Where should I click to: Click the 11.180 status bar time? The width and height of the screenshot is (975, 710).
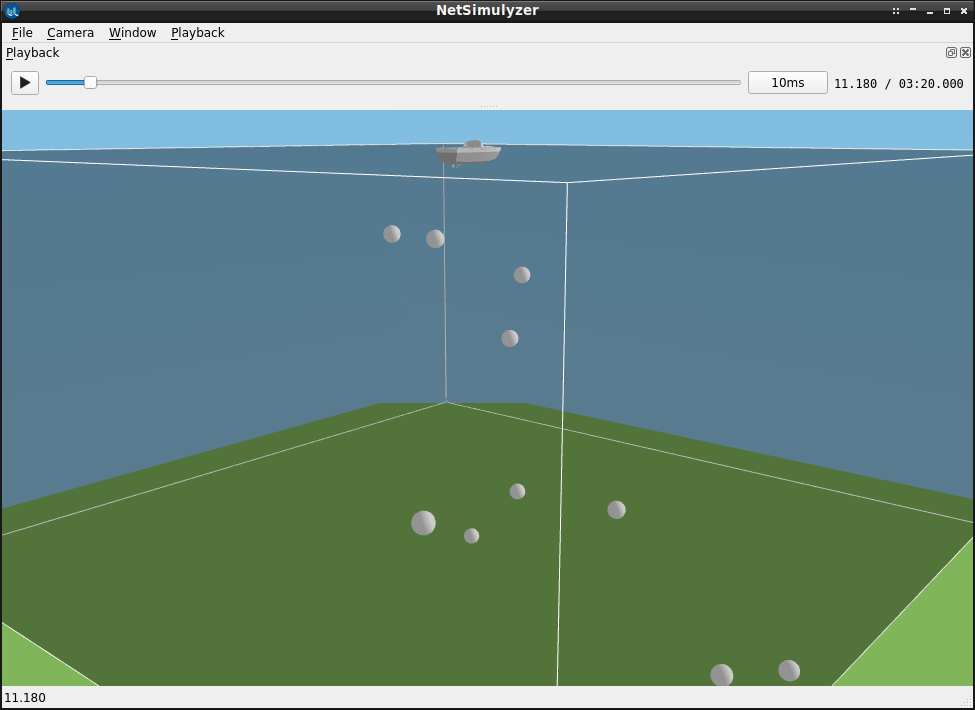tap(25, 698)
